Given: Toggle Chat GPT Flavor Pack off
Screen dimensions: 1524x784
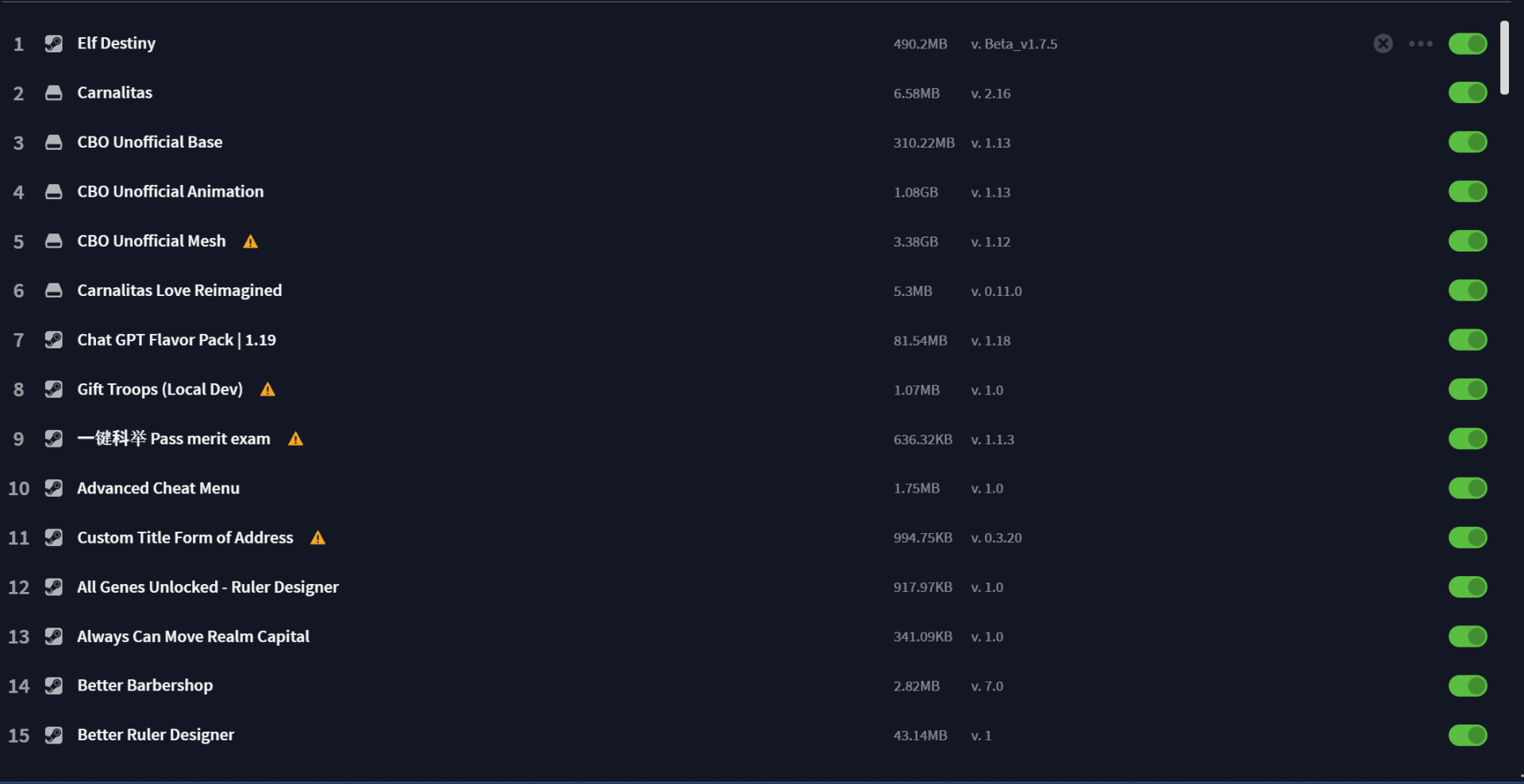Looking at the screenshot, I should point(1468,340).
